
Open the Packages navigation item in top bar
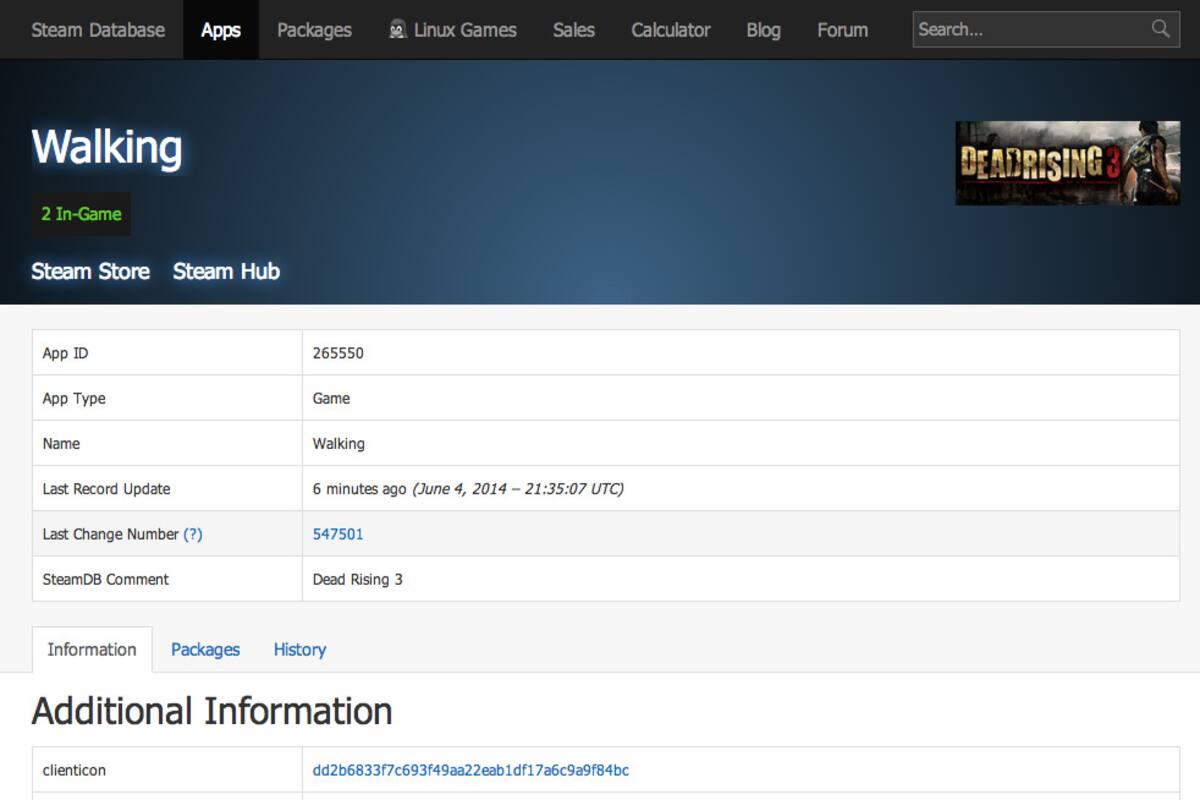coord(314,30)
